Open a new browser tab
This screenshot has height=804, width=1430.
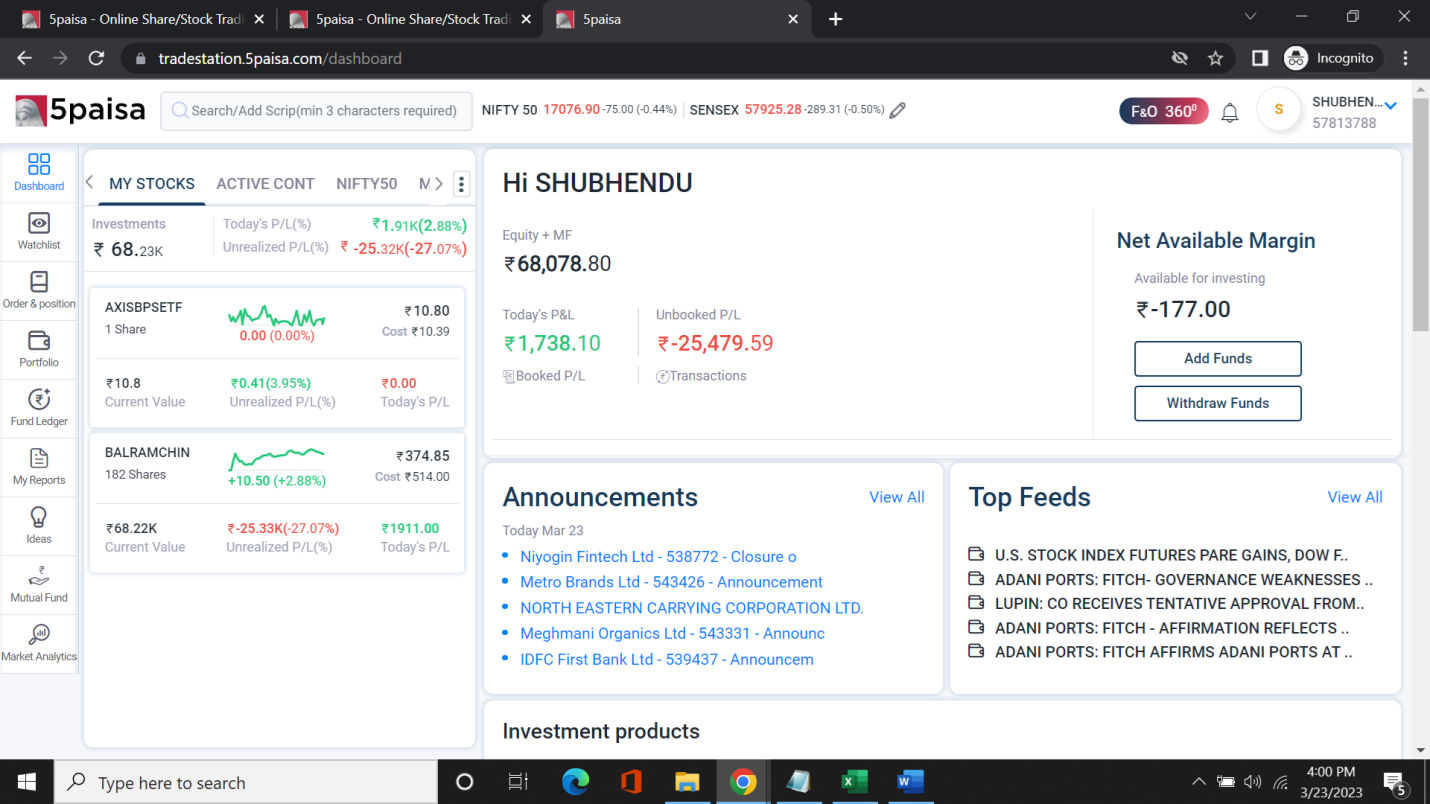coord(836,19)
